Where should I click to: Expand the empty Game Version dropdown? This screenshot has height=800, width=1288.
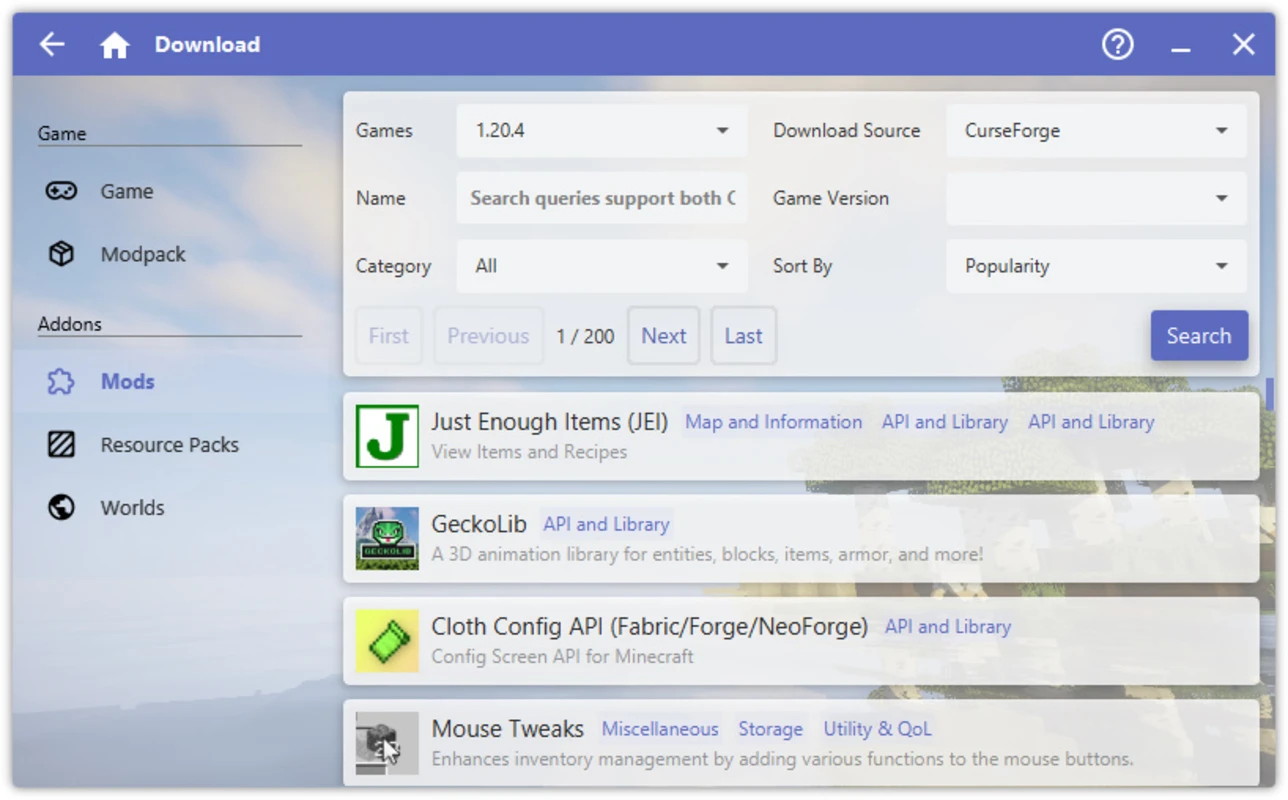click(1096, 198)
